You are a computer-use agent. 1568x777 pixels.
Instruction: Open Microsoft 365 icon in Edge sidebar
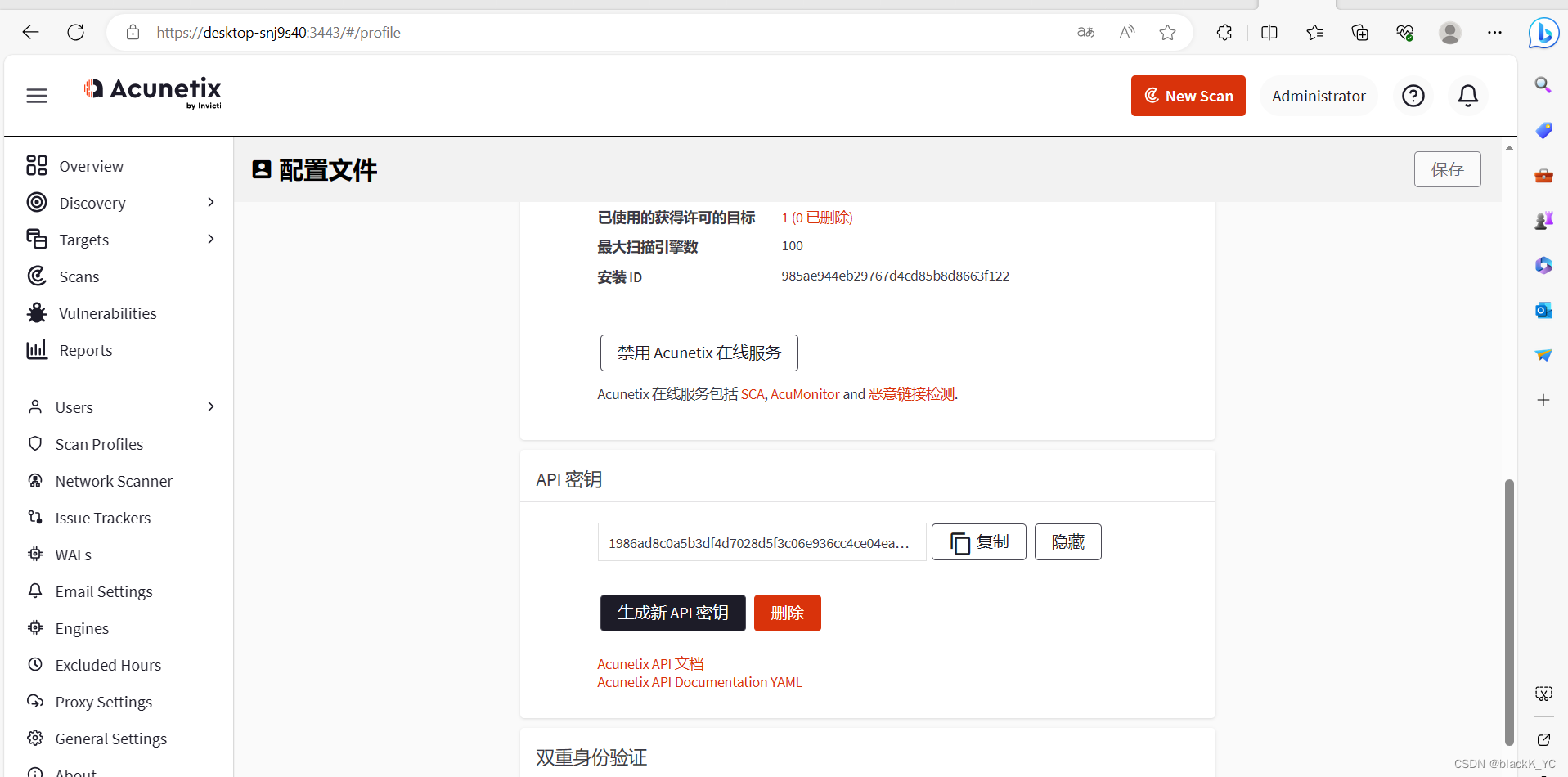coord(1543,265)
